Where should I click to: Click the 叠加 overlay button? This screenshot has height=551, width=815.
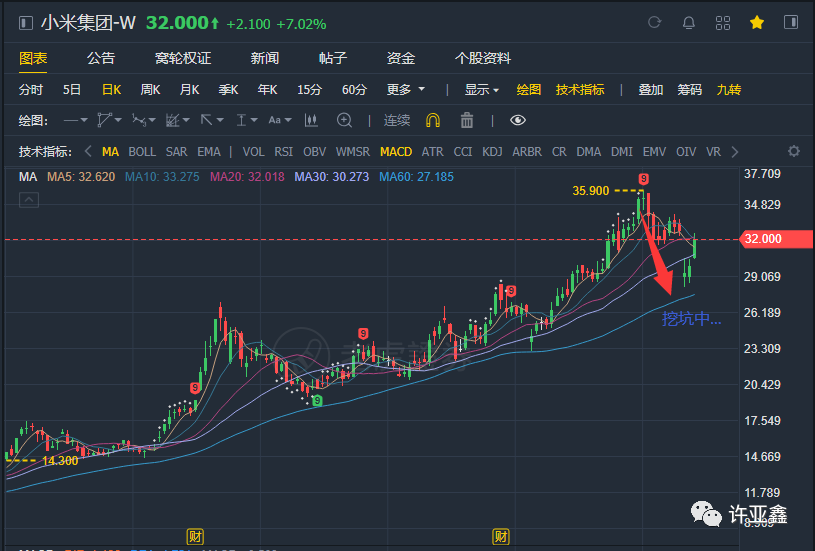coord(650,90)
